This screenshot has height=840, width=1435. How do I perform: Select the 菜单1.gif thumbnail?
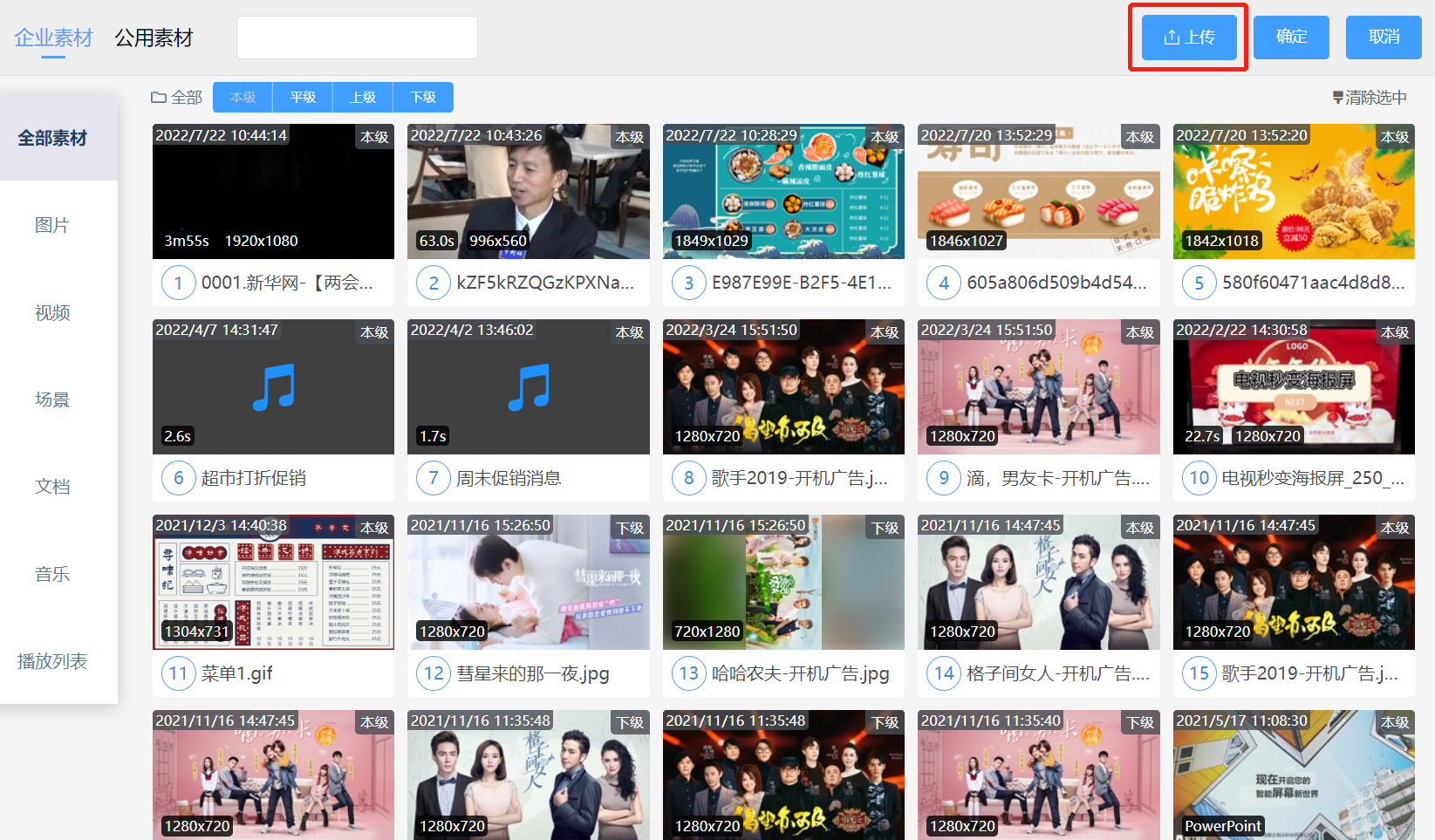(x=273, y=583)
